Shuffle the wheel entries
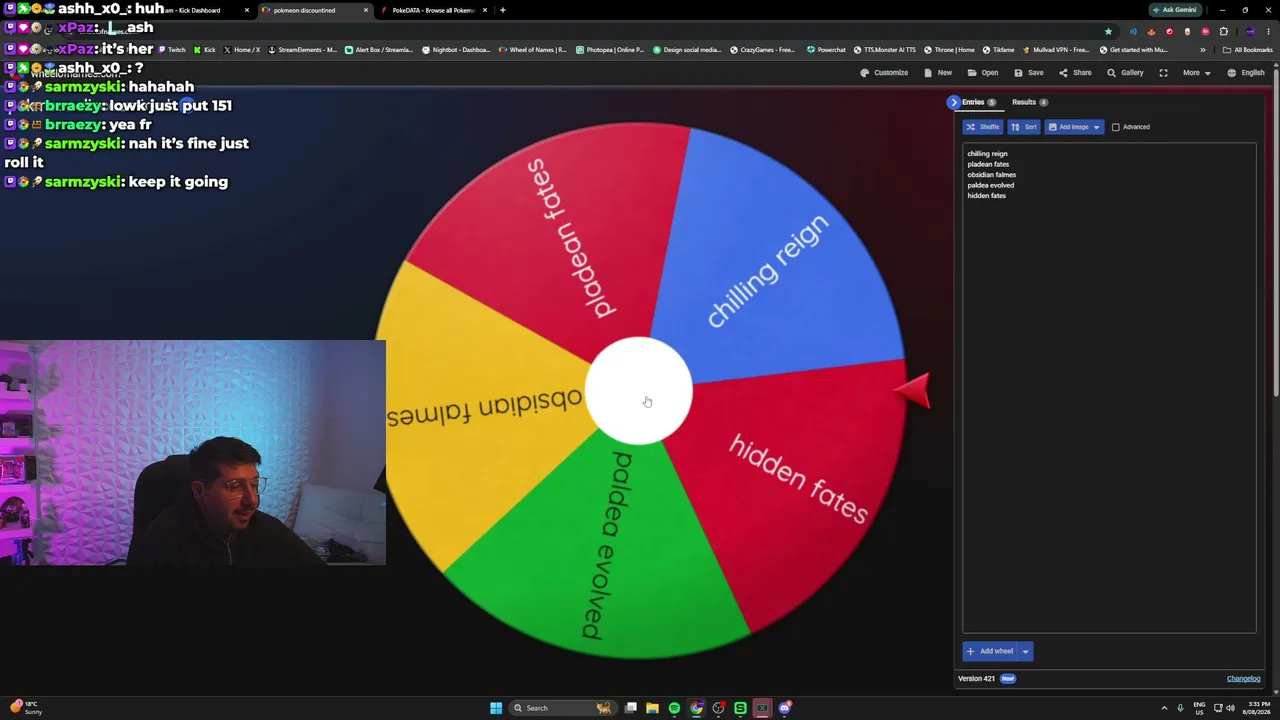This screenshot has height=720, width=1280. (x=983, y=127)
